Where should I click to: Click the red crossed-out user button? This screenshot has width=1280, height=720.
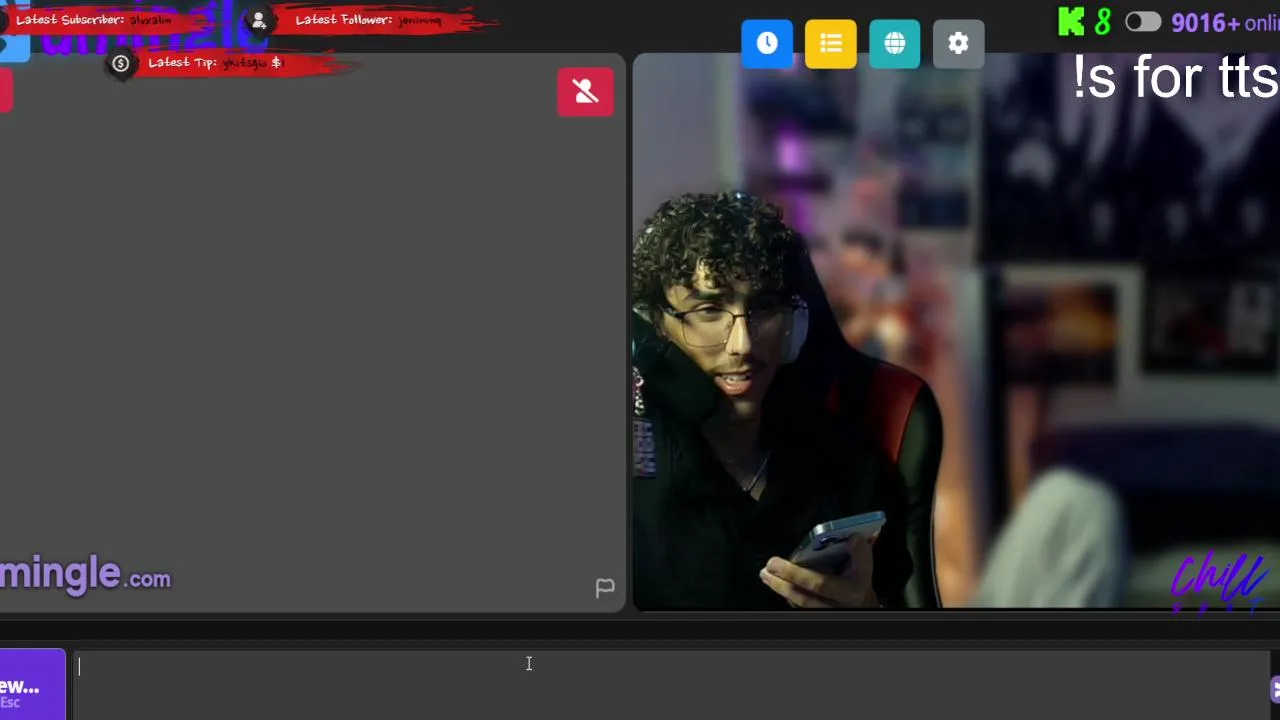pos(586,92)
